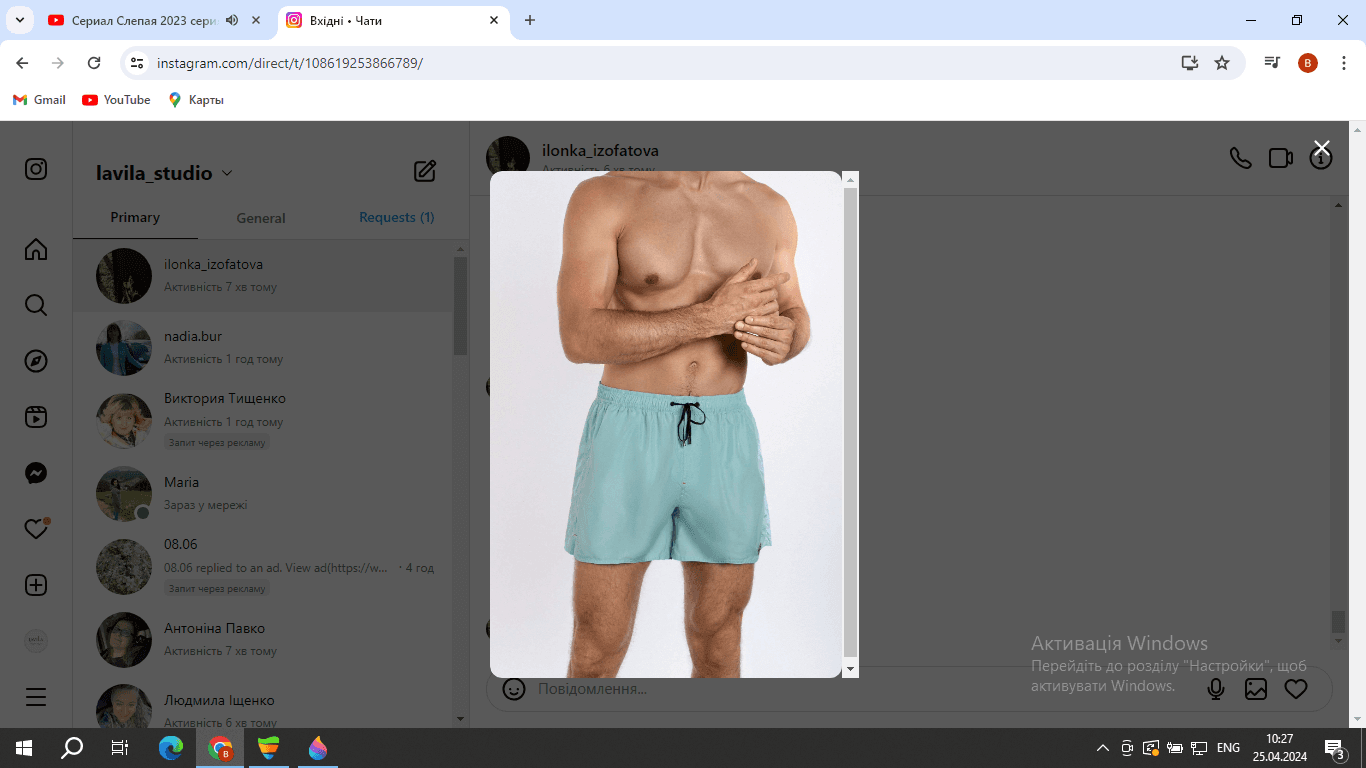The image size is (1366, 768).
Task: Close the YouTube Сериал Слепая tab
Action: [257, 20]
